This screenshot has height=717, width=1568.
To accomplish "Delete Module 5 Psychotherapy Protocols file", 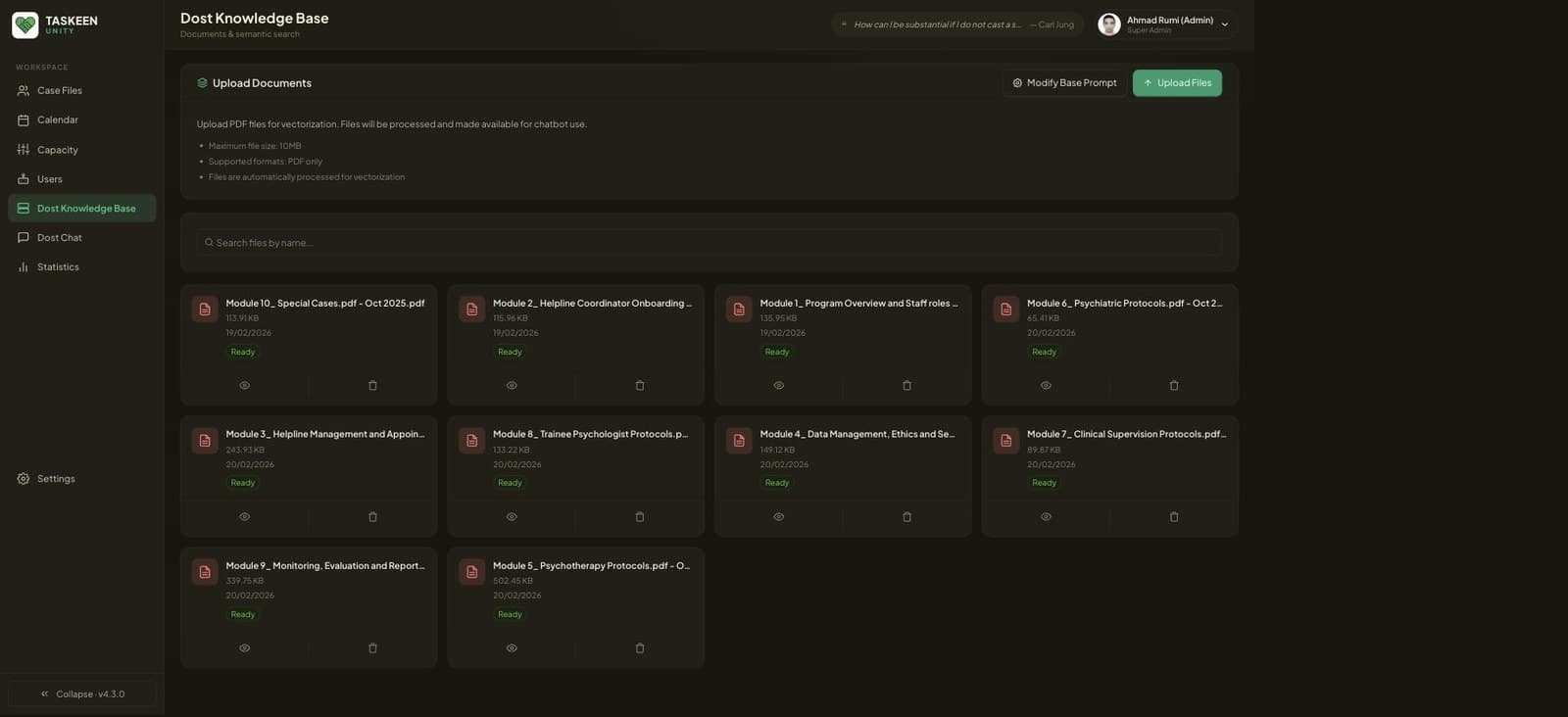I will [x=640, y=648].
